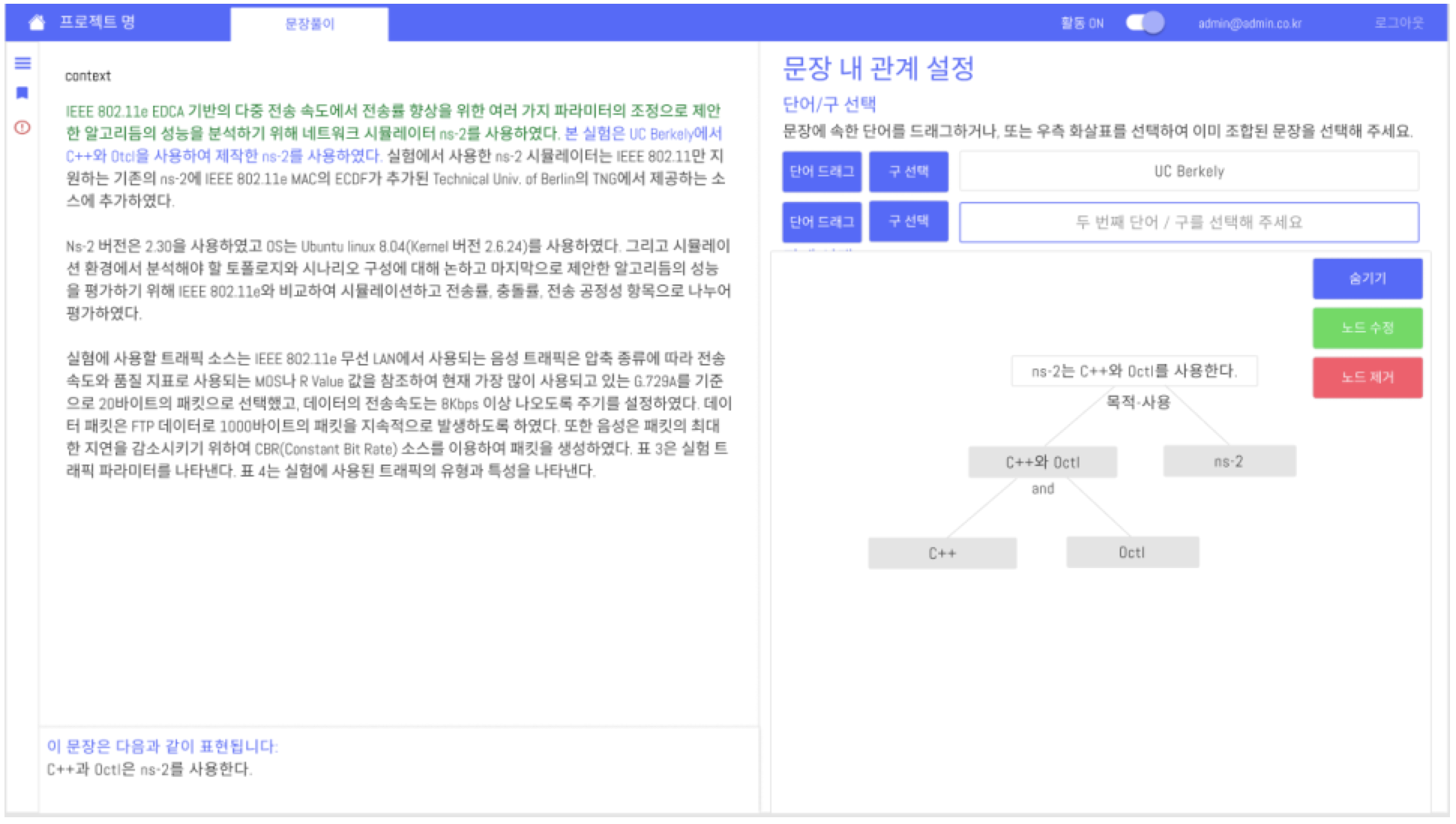1456x824 pixels.
Task: Click first-row 구 선택 button
Action: click(908, 171)
